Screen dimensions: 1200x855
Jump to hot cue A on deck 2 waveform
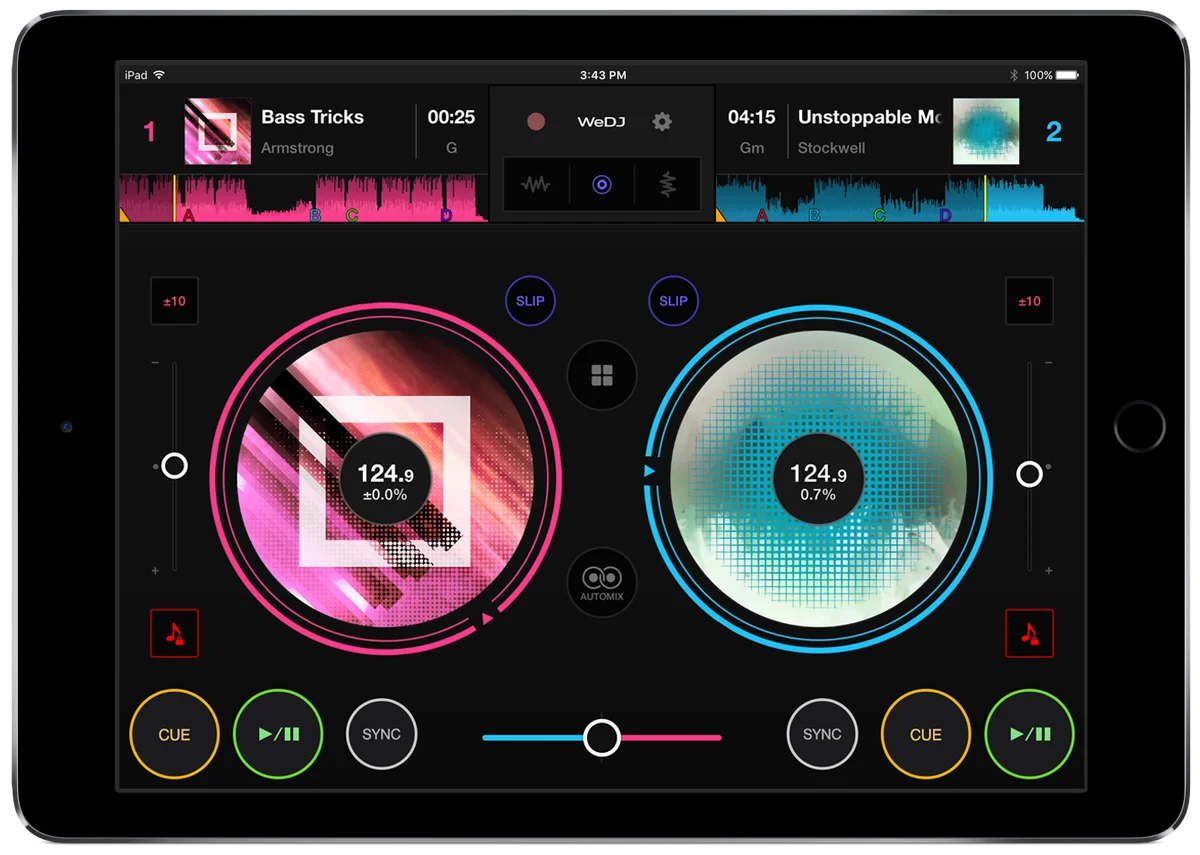(x=762, y=215)
